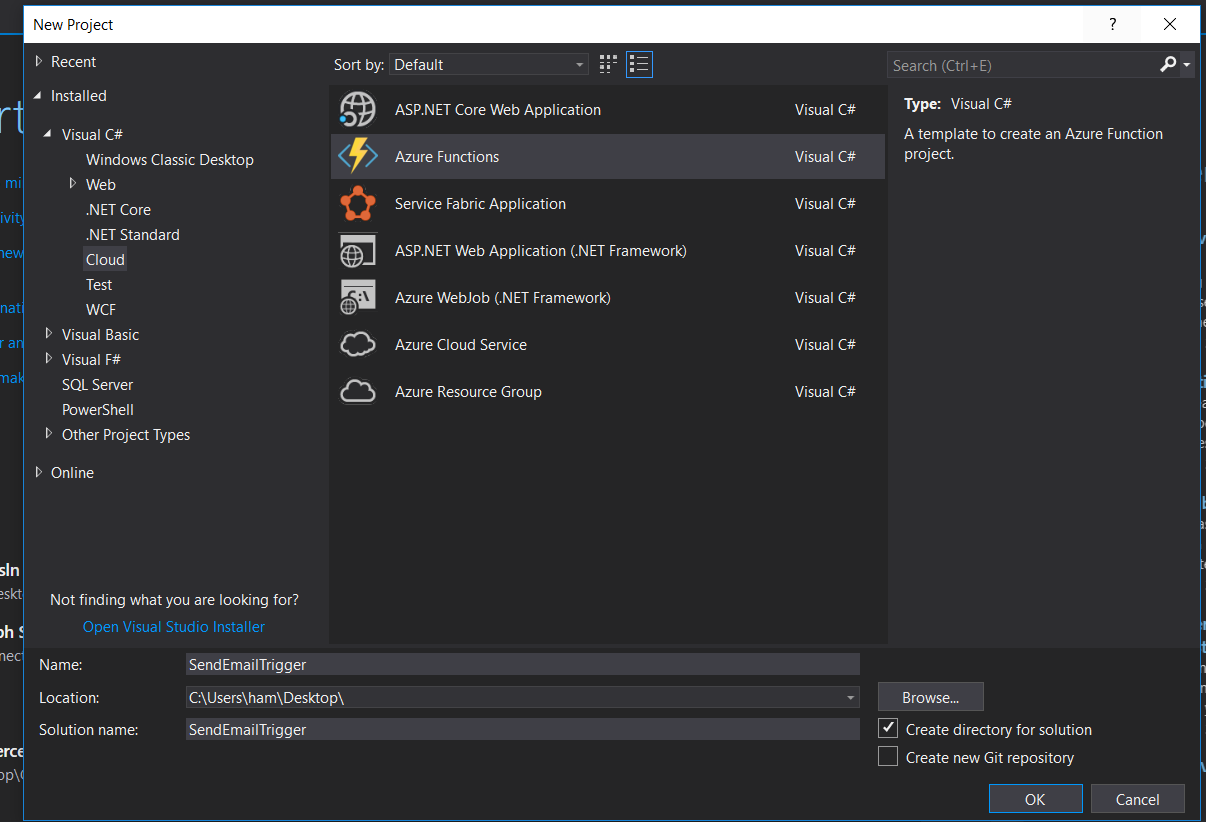Click the OK button
This screenshot has width=1206, height=822.
pos(1035,799)
